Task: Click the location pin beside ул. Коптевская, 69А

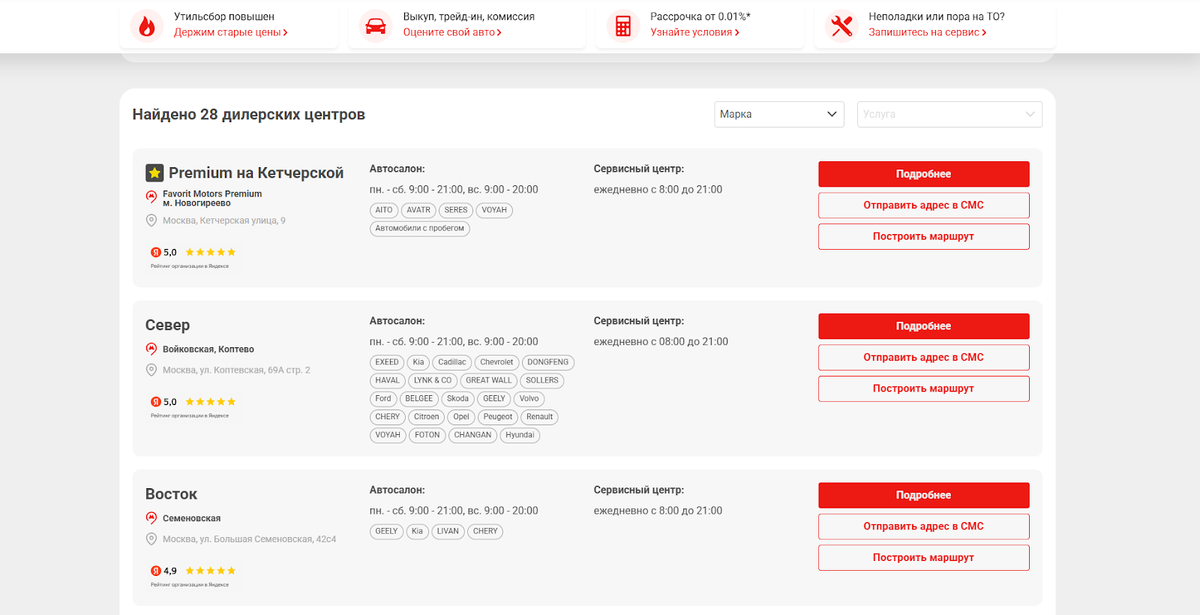Action: [x=152, y=370]
